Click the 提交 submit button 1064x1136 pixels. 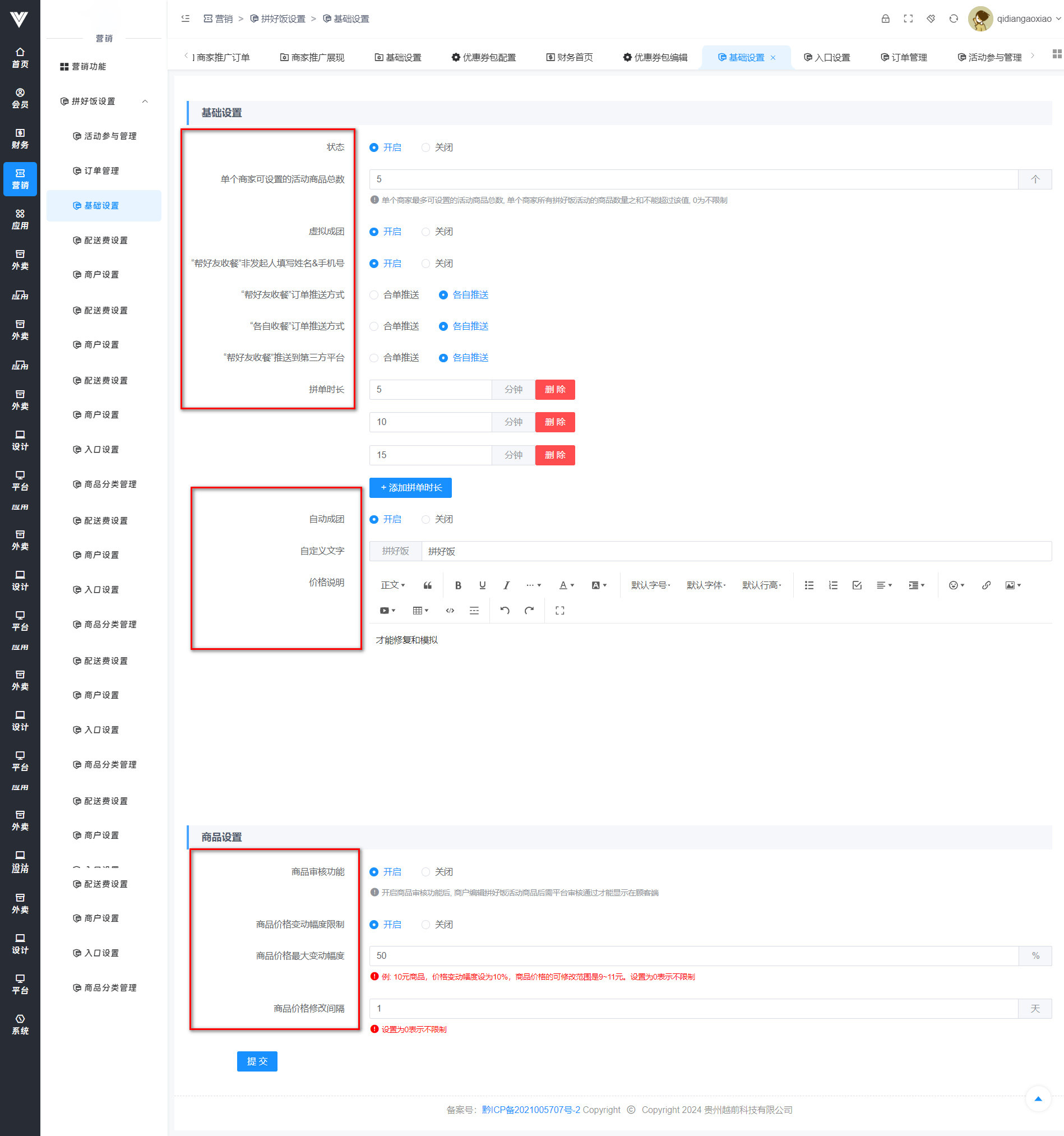(x=257, y=1061)
